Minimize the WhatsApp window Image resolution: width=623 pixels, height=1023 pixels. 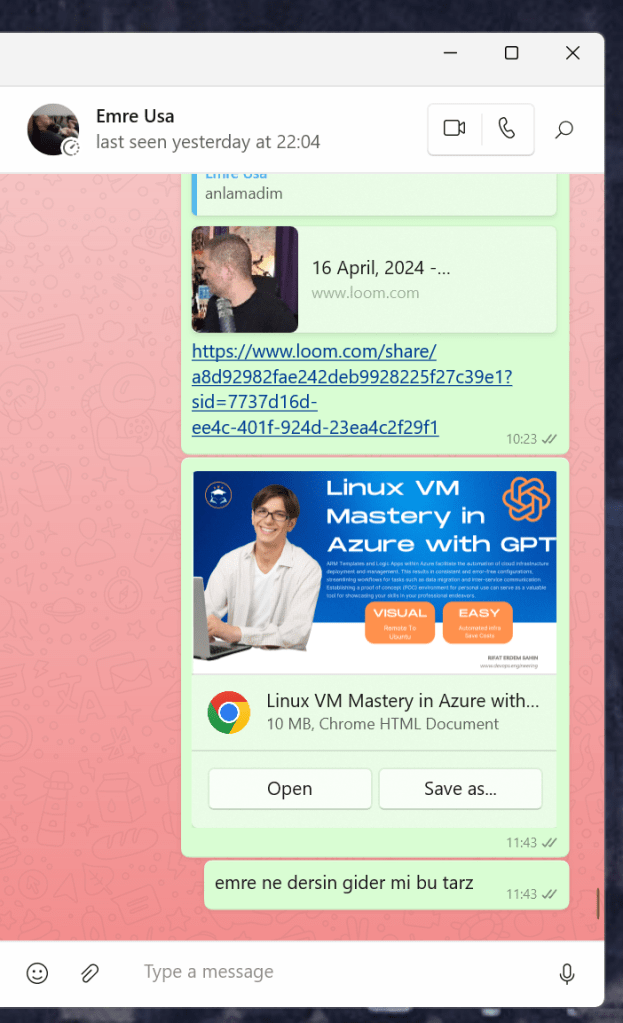pyautogui.click(x=450, y=53)
